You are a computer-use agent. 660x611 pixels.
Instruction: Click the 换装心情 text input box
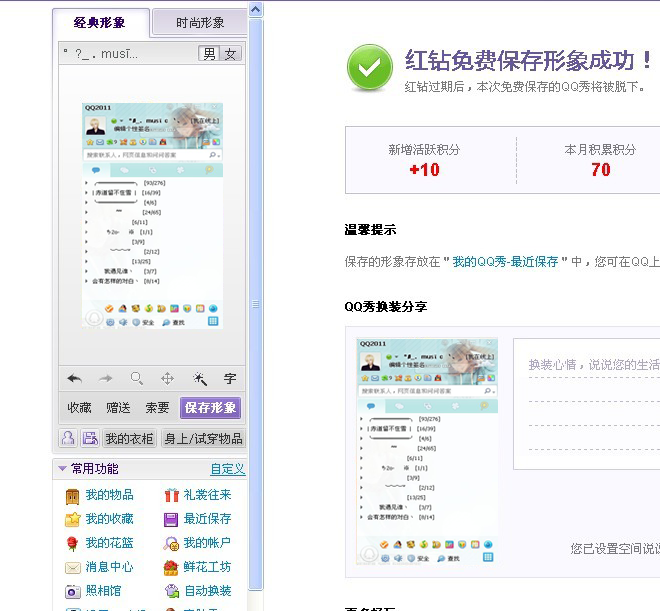point(587,404)
